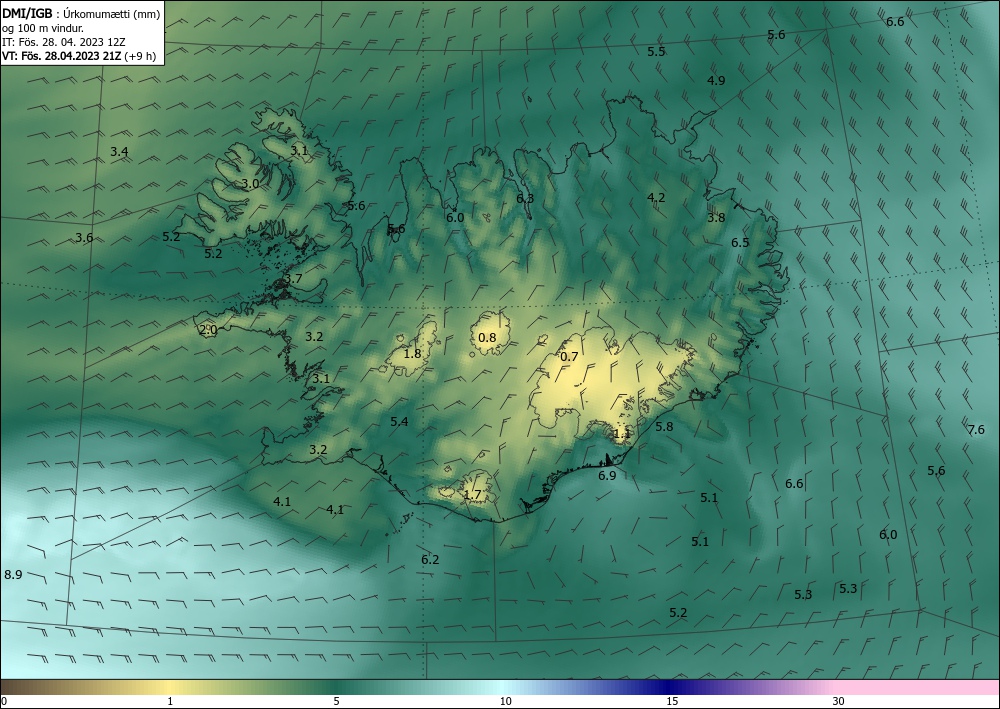Image resolution: width=1000 pixels, height=709 pixels.
Task: Click the 4.2 value in northeast Iceland
Action: [656, 198]
